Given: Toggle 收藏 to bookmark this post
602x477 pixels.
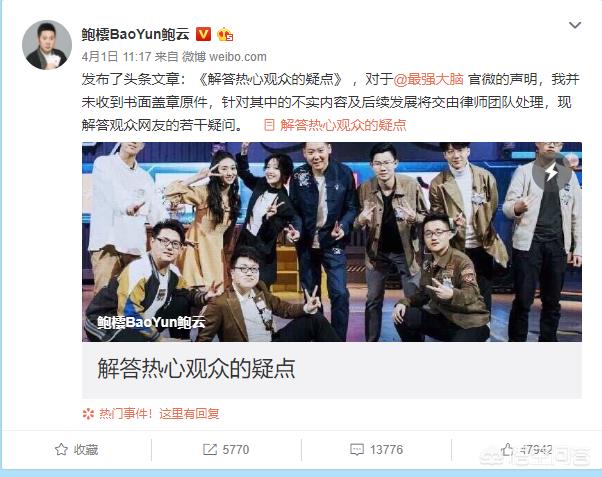Looking at the screenshot, I should (x=76, y=449).
